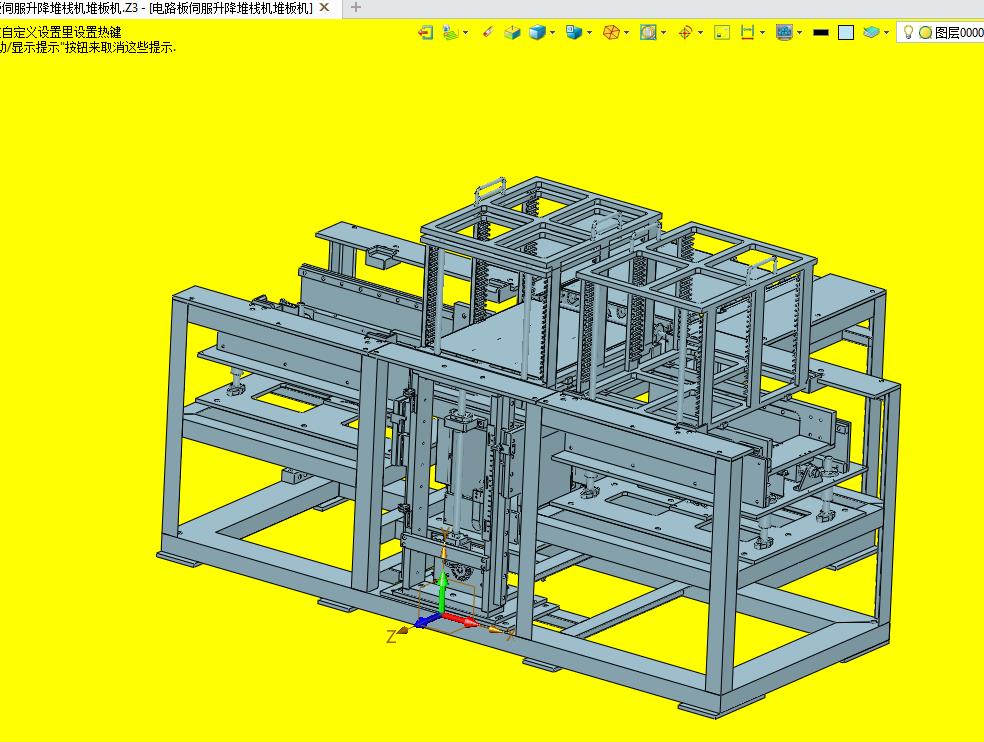Open the datum display dropdown arrow
984x742 pixels.
(466, 33)
